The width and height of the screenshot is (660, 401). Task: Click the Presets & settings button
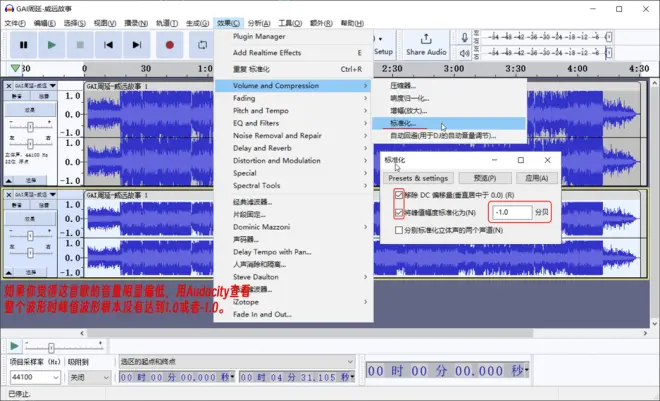click(x=418, y=178)
